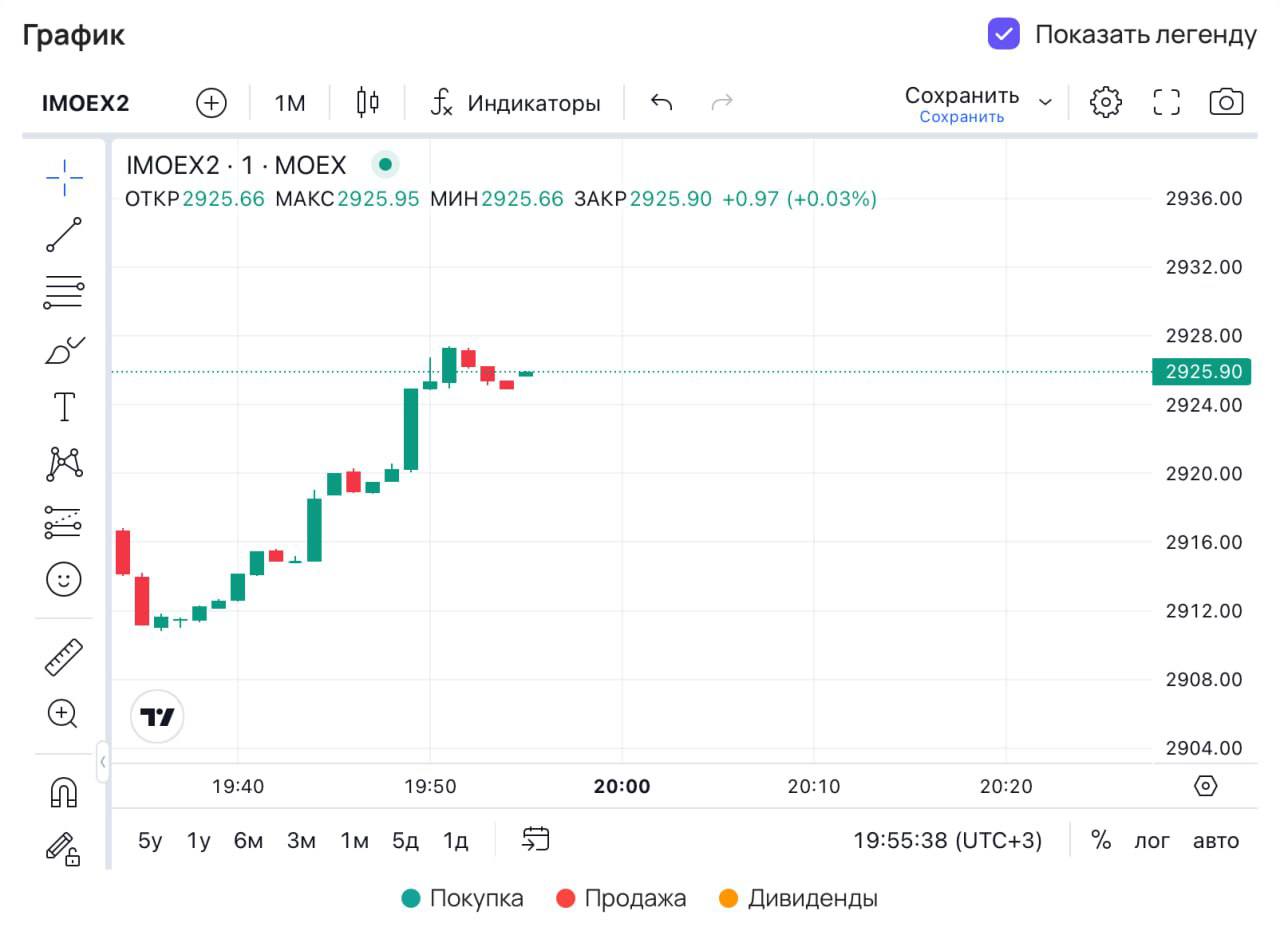Select the 1y time range
Image resolution: width=1280 pixels, height=927 pixels.
(198, 841)
